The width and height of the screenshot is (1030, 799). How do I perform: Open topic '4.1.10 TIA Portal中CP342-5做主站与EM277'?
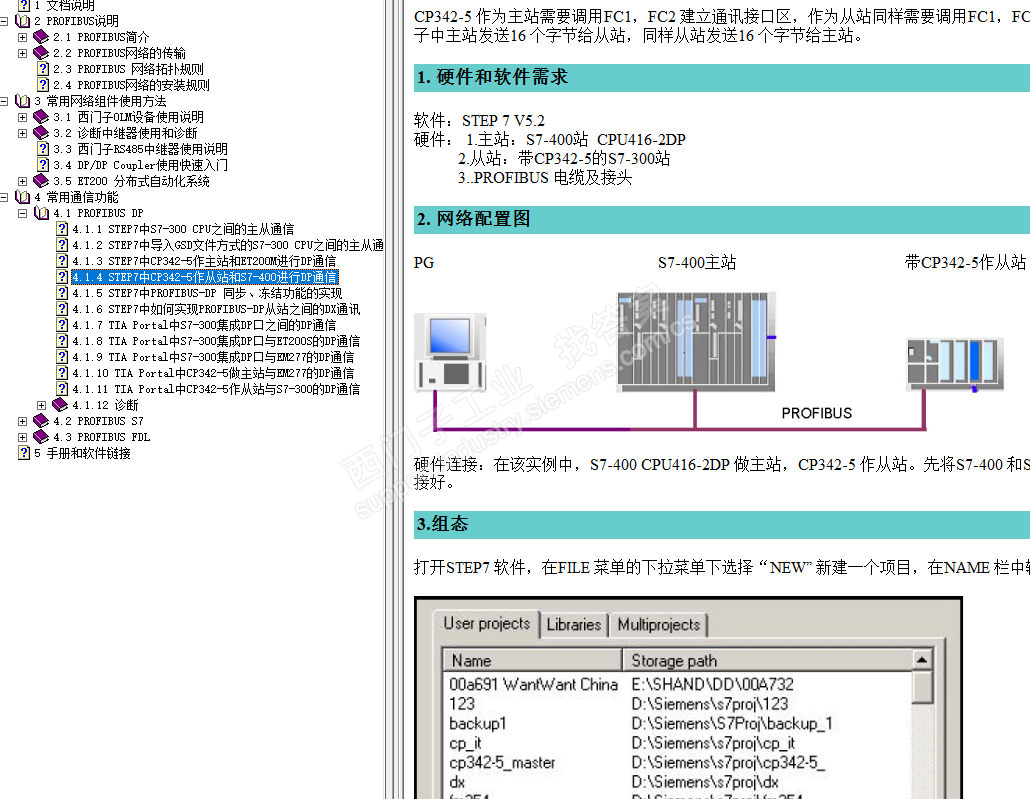click(213, 373)
